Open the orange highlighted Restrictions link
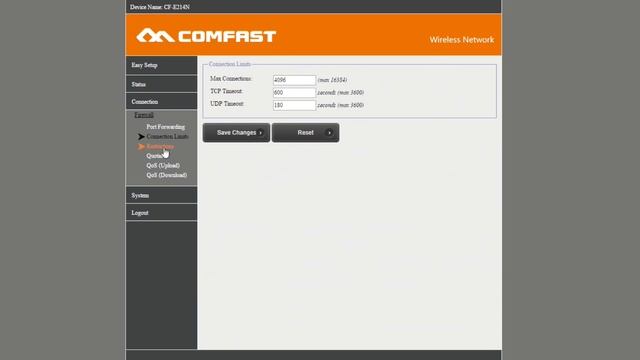Image resolution: width=640 pixels, height=360 pixels. (x=160, y=146)
